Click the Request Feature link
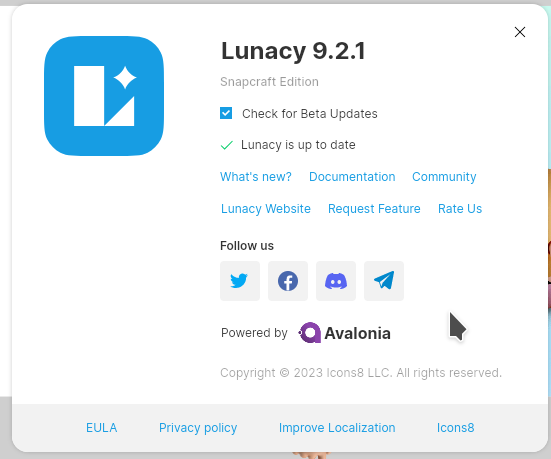This screenshot has width=551, height=459. (374, 209)
